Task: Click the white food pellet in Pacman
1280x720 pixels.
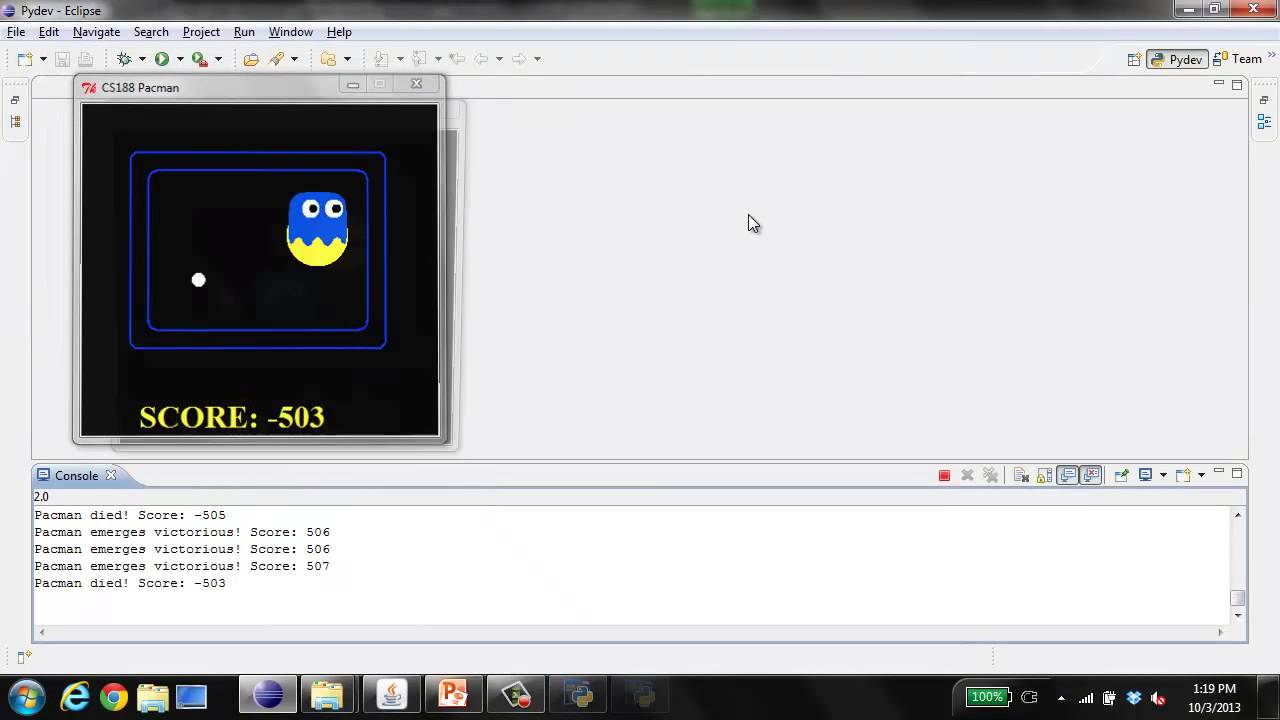Action: (x=198, y=280)
